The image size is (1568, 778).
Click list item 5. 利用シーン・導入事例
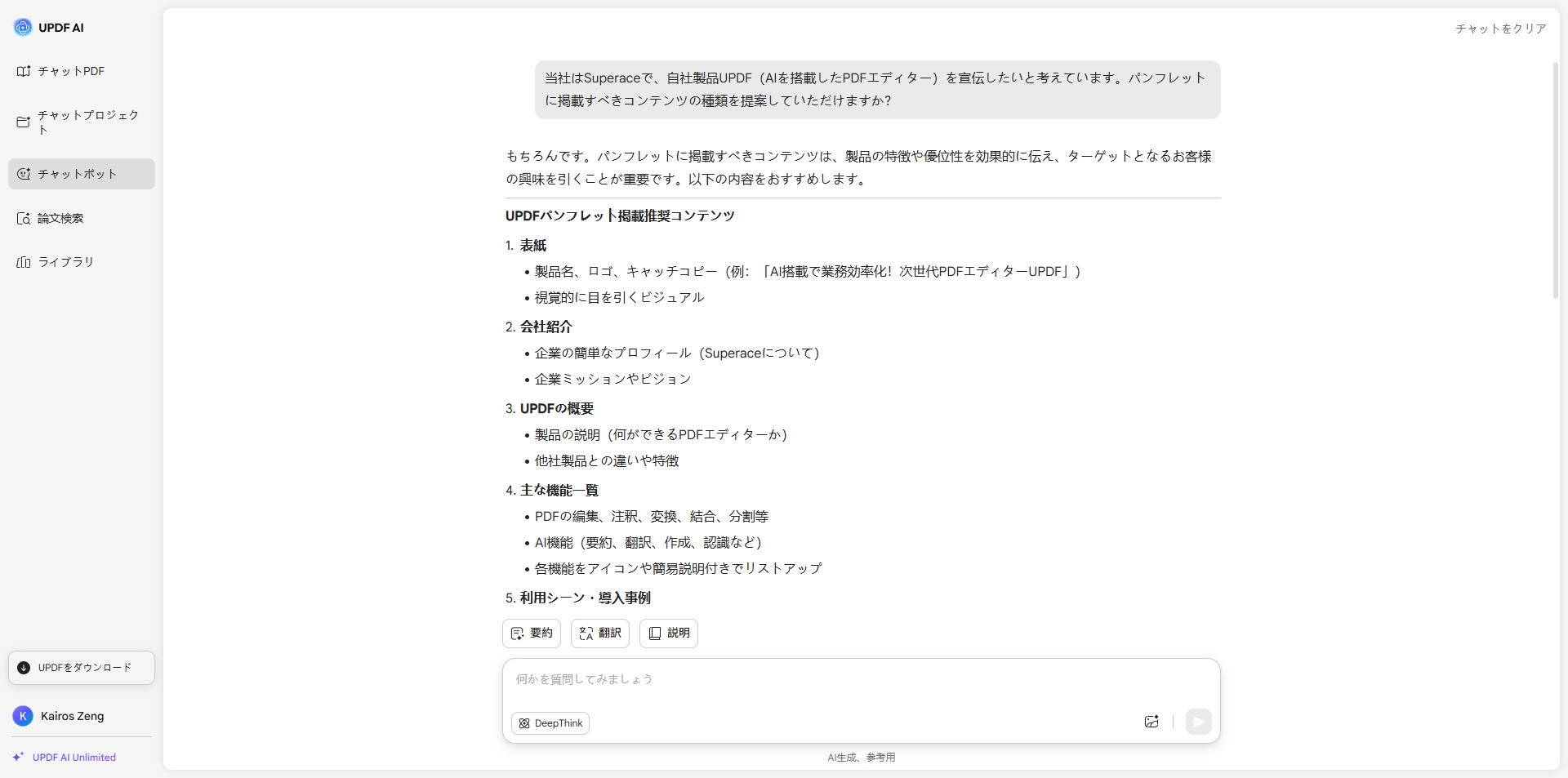pos(578,598)
